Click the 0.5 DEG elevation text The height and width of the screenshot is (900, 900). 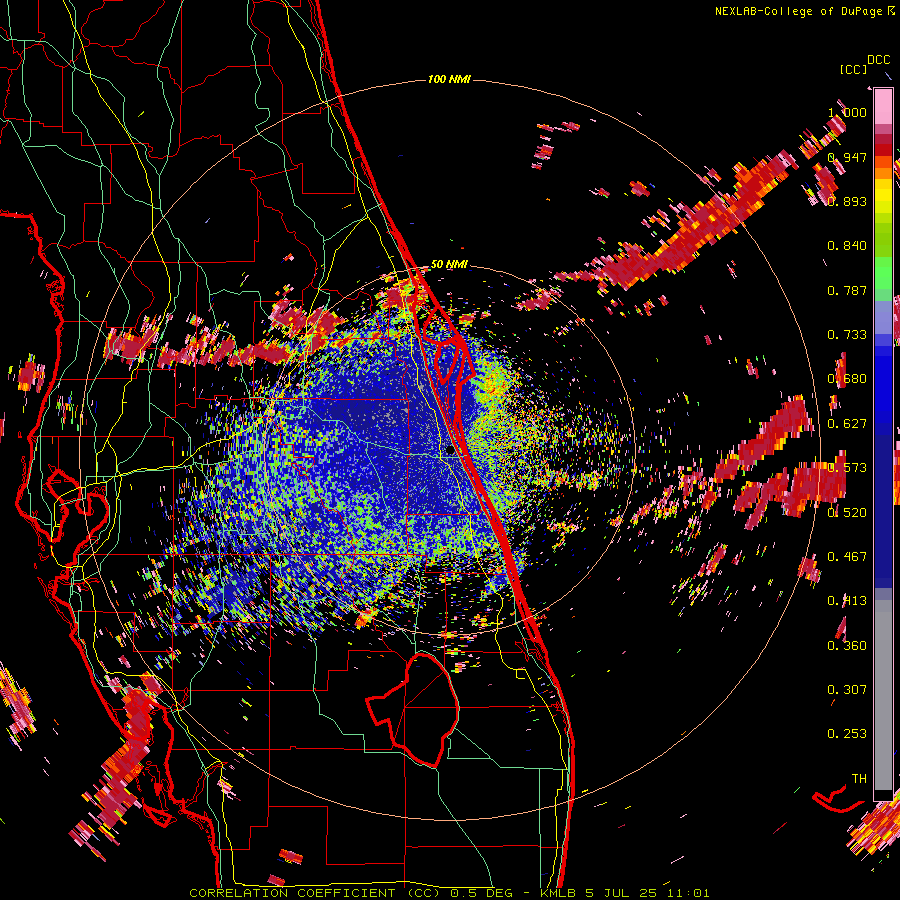click(482, 893)
